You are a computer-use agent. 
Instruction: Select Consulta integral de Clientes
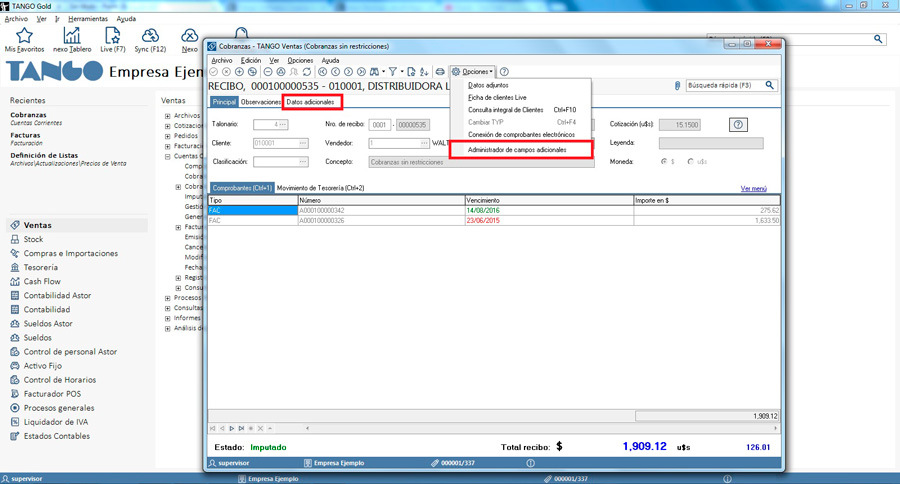tap(505, 110)
